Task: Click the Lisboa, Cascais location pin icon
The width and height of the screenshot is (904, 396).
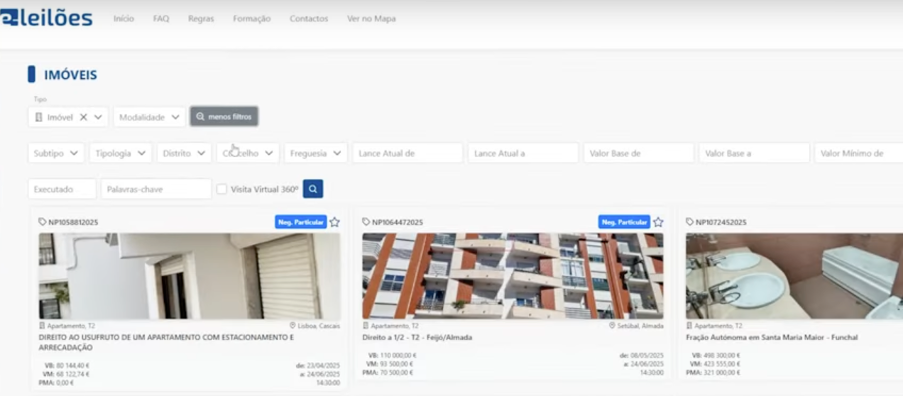Action: point(292,326)
